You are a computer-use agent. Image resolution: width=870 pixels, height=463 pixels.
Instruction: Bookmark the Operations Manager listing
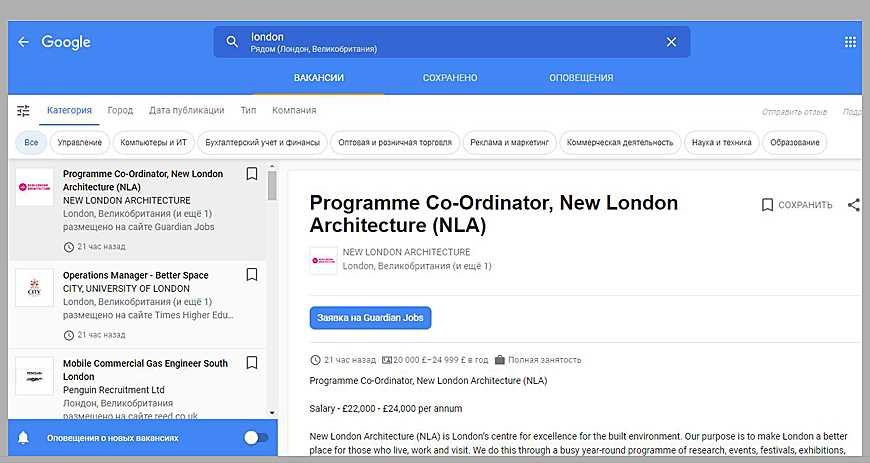pos(252,274)
